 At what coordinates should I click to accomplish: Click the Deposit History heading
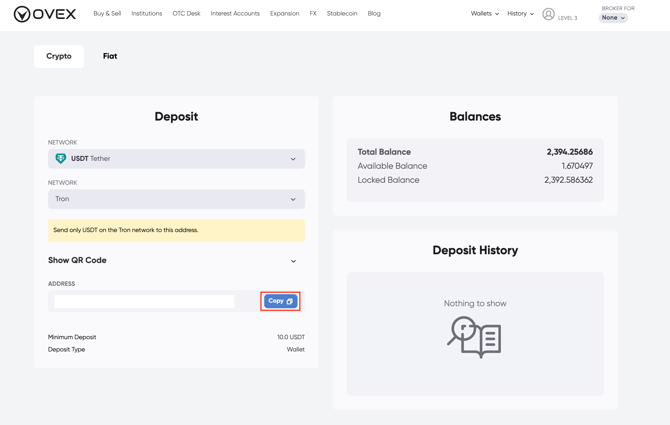[475, 250]
